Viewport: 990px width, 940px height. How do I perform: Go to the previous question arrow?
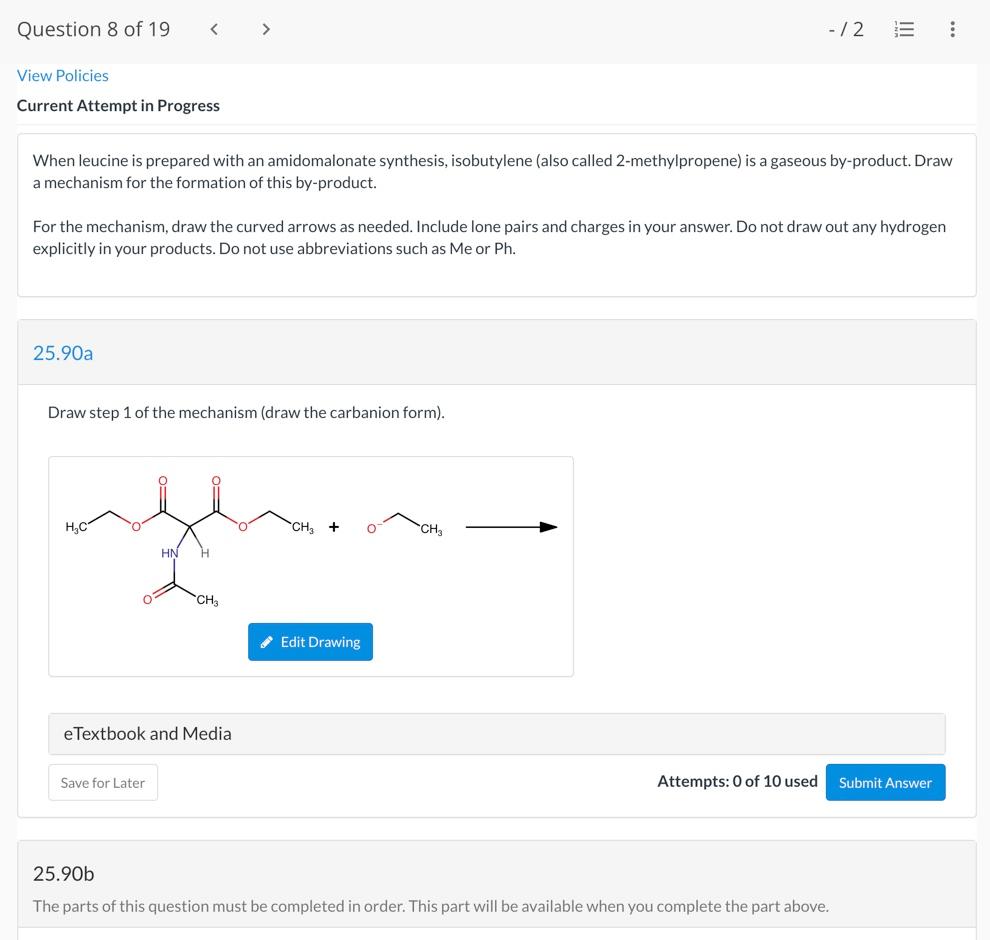214,29
